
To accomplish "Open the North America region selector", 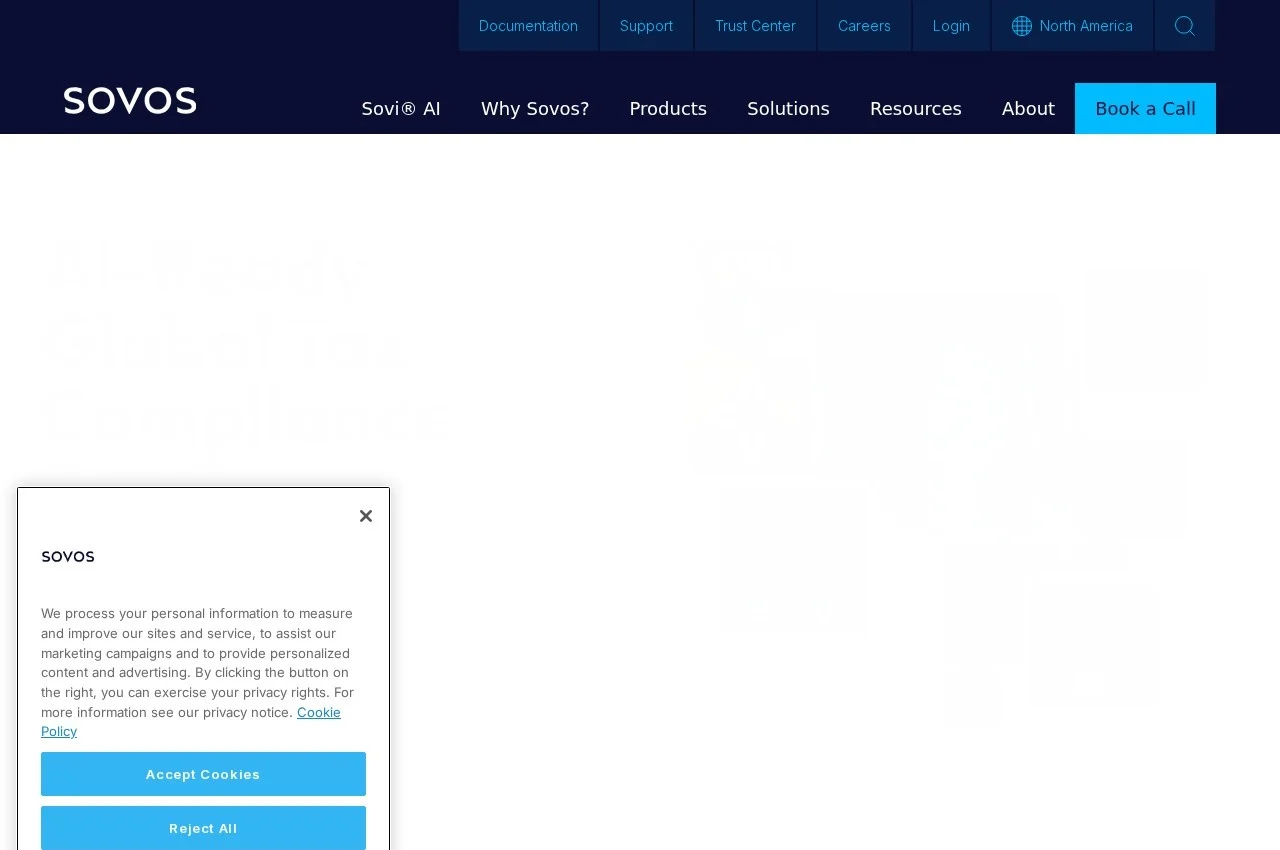I will [x=1072, y=26].
